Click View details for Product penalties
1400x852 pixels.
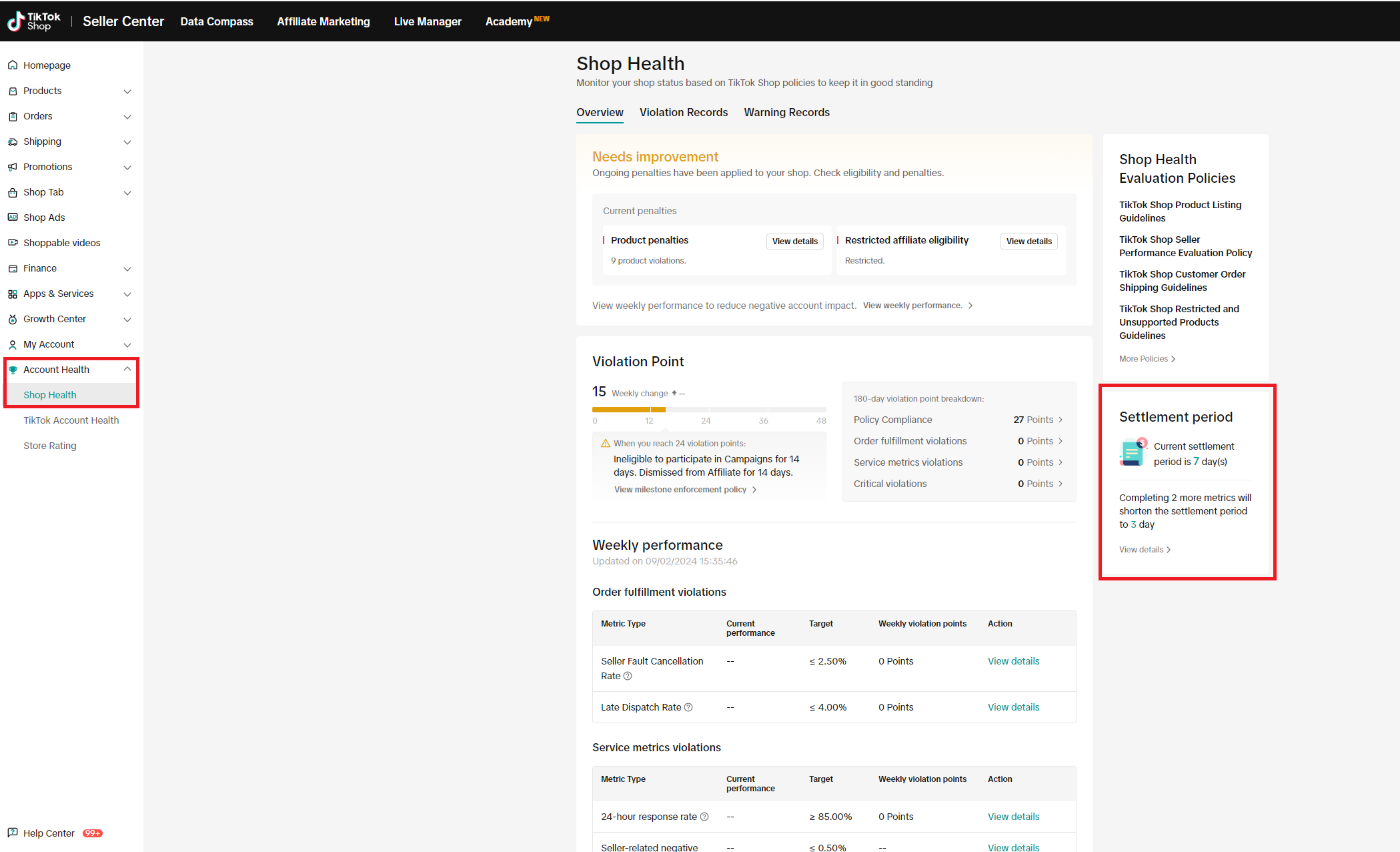coord(794,242)
